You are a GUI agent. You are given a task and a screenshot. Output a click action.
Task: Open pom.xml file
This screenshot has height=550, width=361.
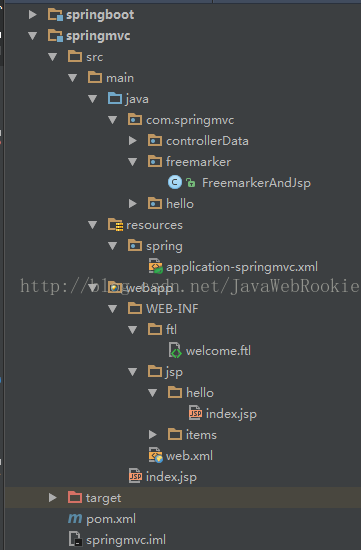[111, 519]
